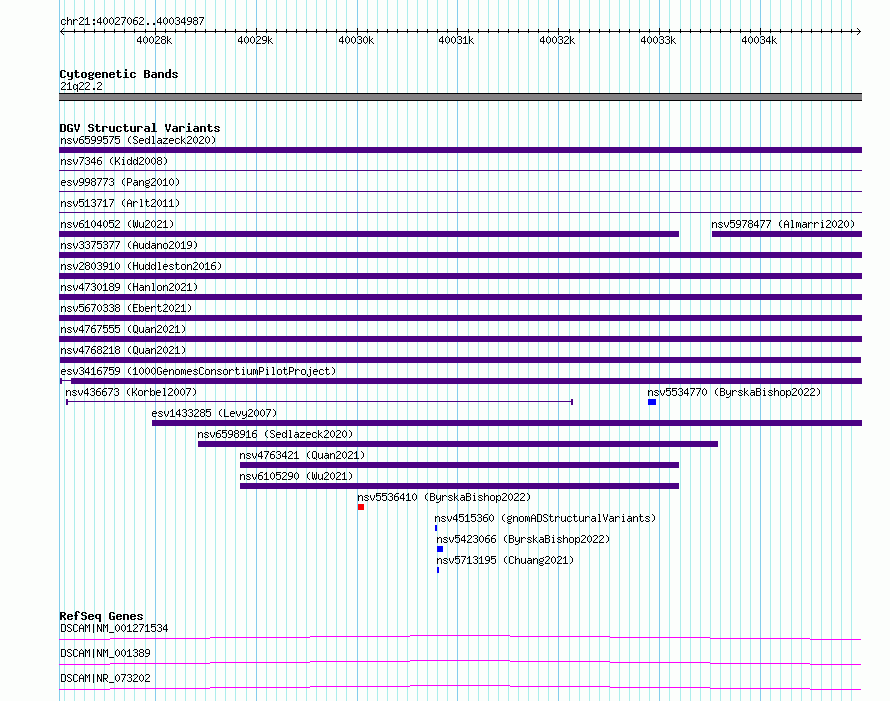Select the nsv4767555 (Quan2021) label
The width and height of the screenshot is (890, 701).
pyautogui.click(x=123, y=329)
